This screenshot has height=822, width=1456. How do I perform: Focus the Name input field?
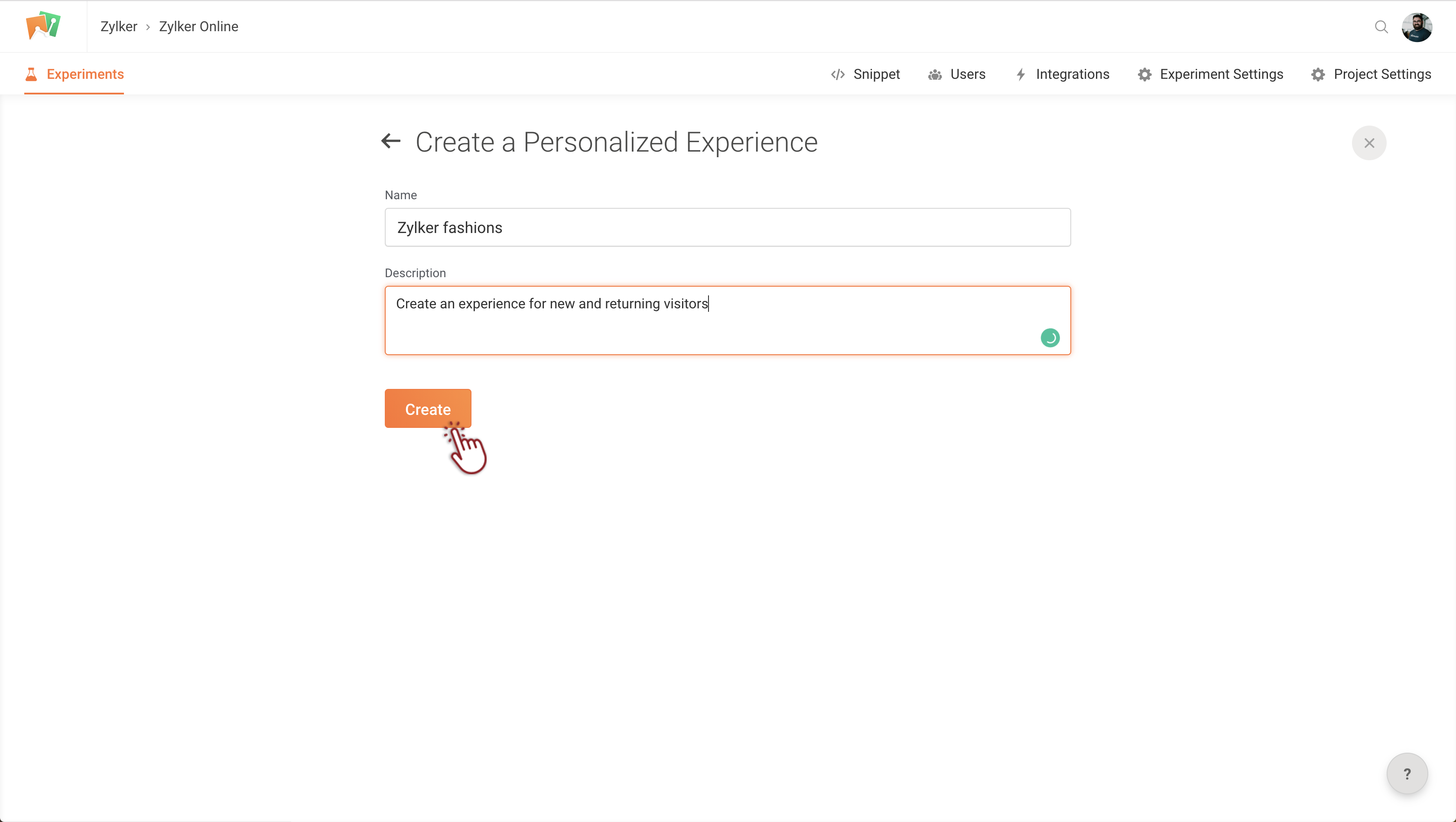(x=728, y=228)
